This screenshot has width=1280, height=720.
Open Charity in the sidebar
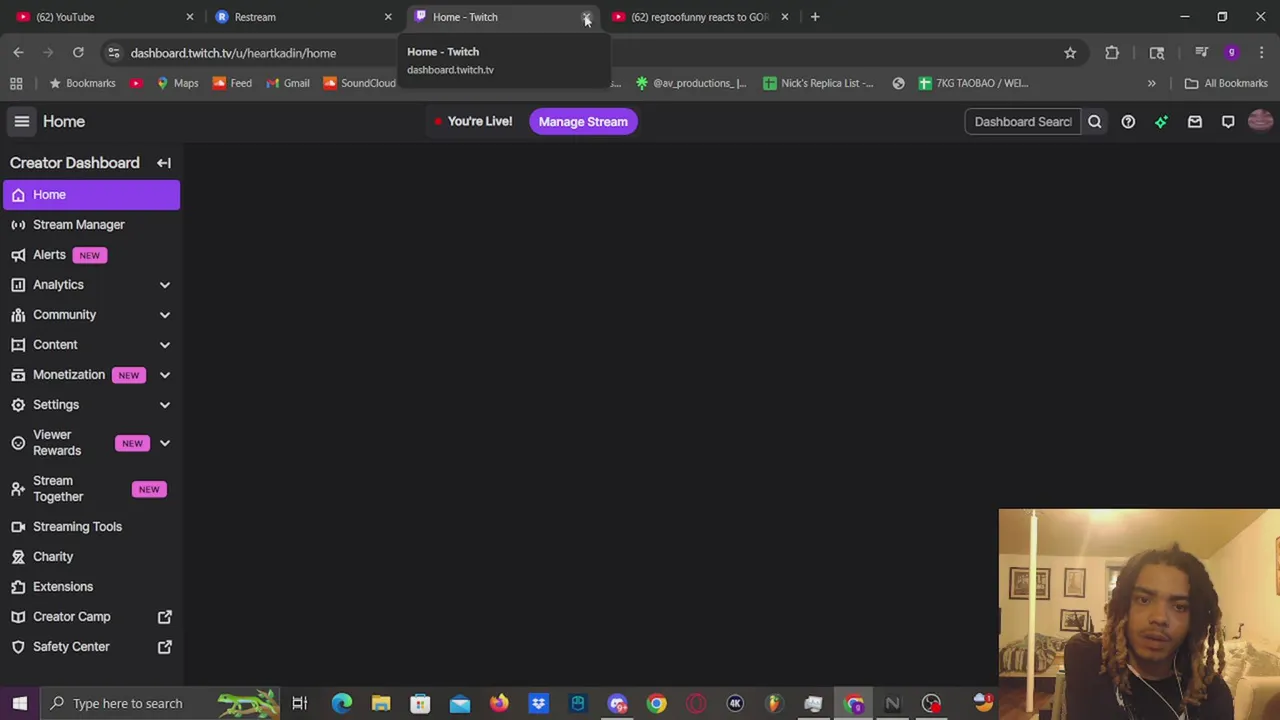click(x=91, y=557)
